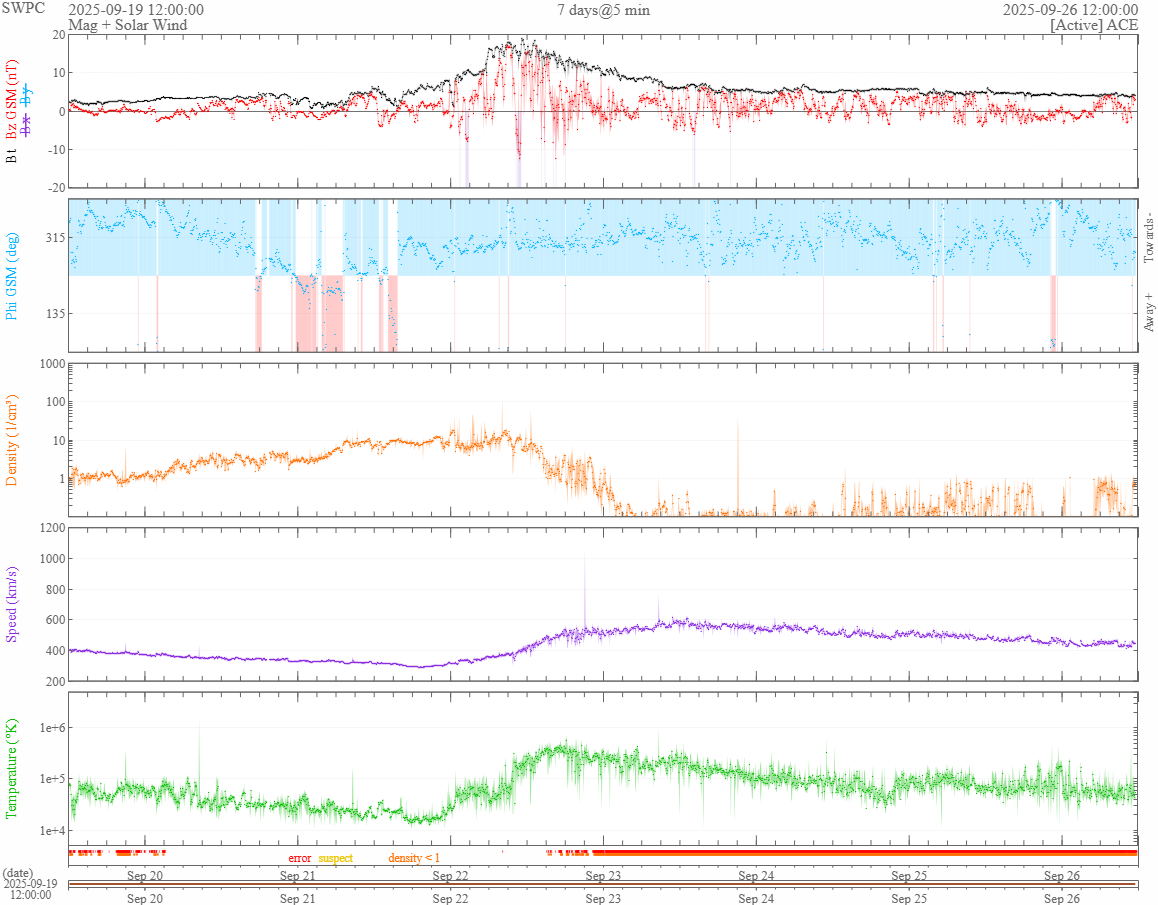Click the 2025-09-26 12:00:00 end time text
The width and height of the screenshot is (1158, 905).
[x=1070, y=10]
